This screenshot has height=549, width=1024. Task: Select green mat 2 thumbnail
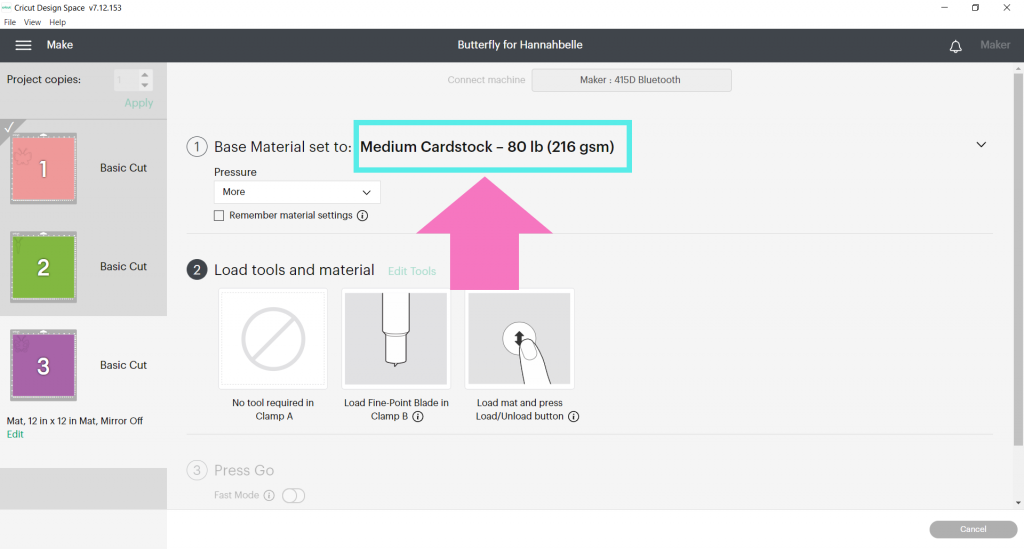click(x=43, y=267)
